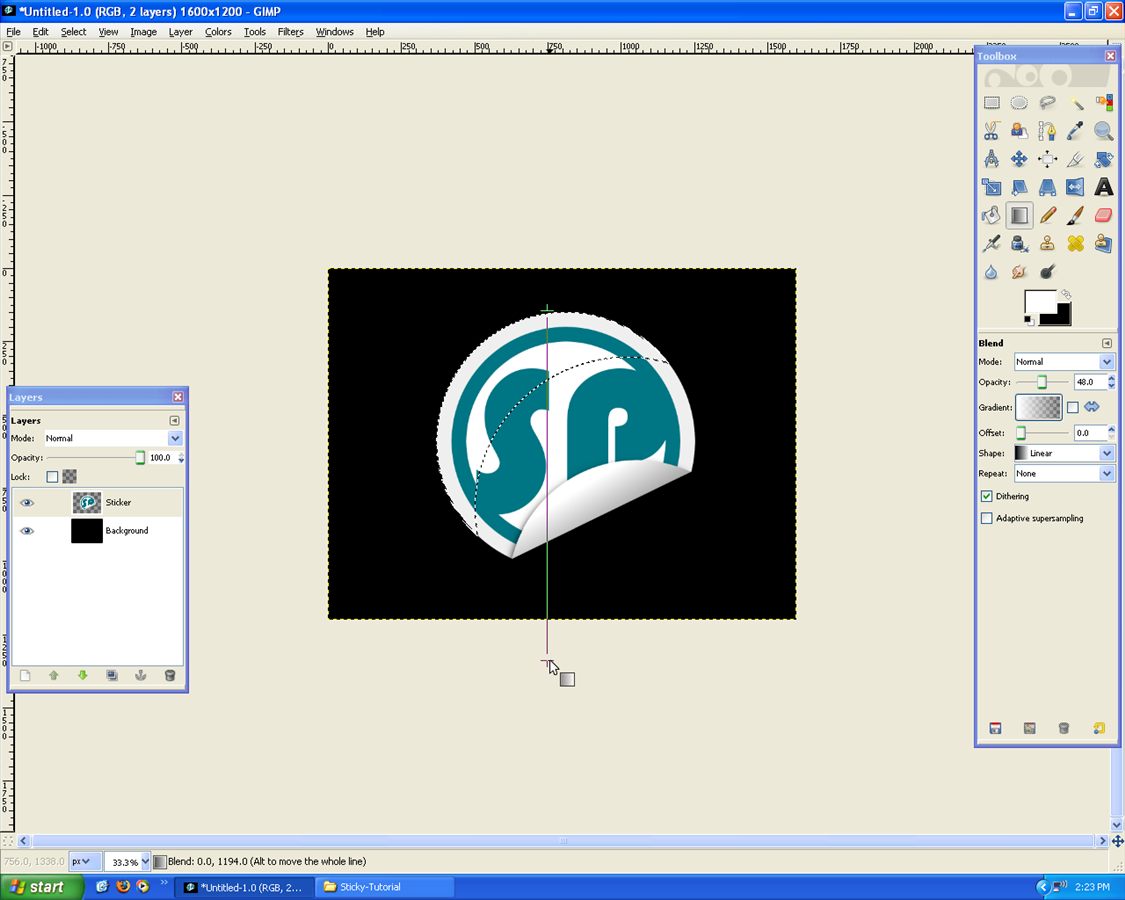
Task: Select the Rectangle Select tool
Action: click(x=992, y=103)
